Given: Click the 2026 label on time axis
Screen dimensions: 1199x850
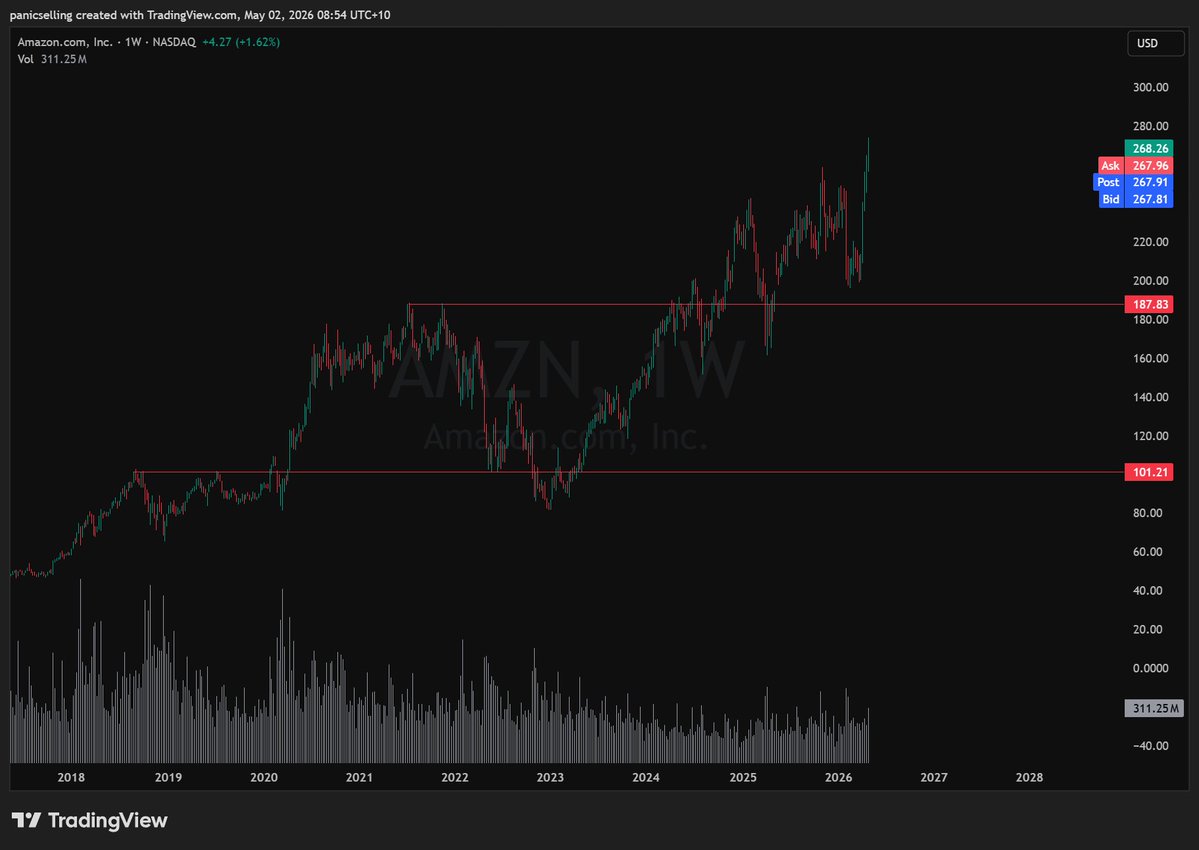Looking at the screenshot, I should pyautogui.click(x=839, y=777).
